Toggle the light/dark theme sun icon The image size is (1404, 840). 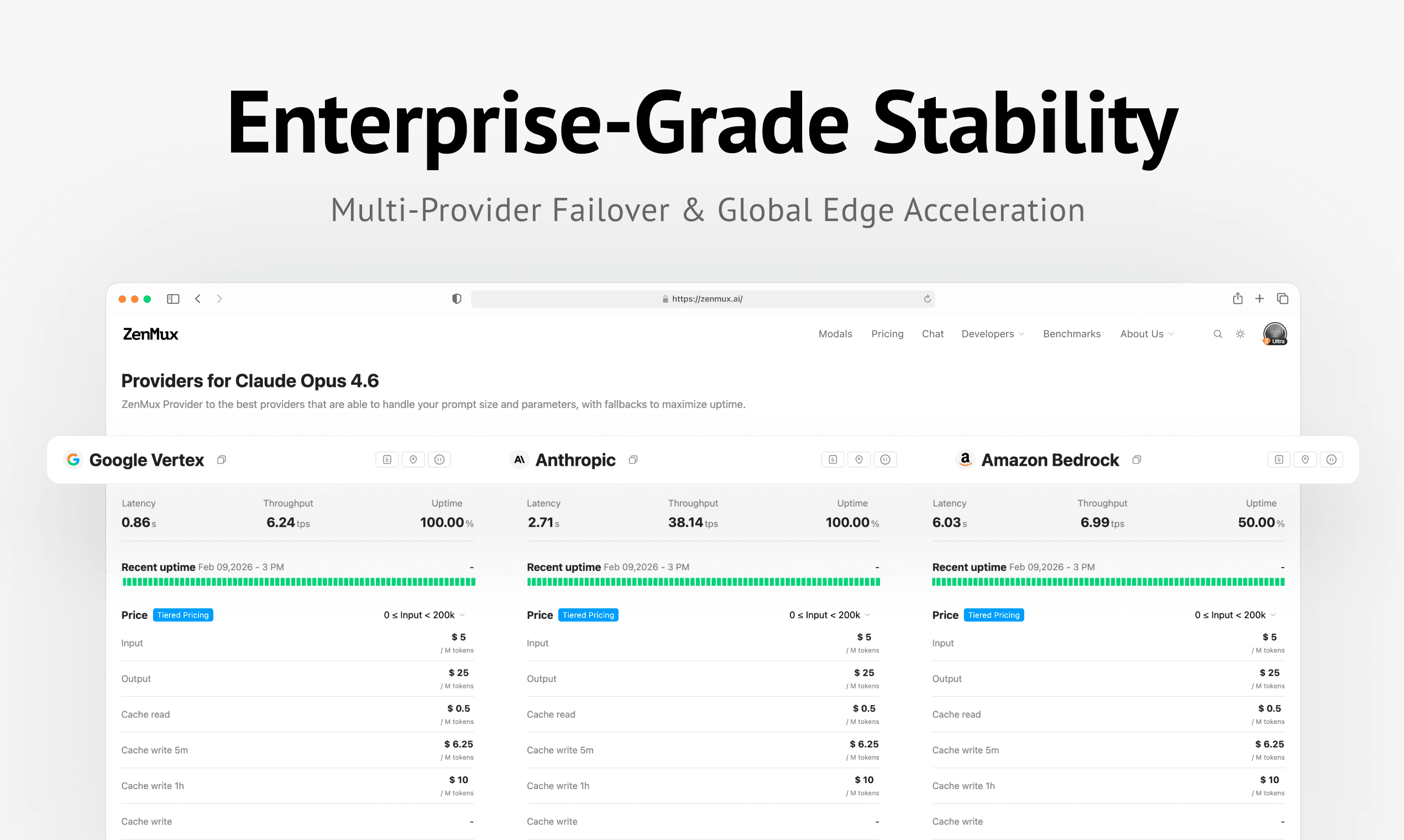tap(1240, 334)
